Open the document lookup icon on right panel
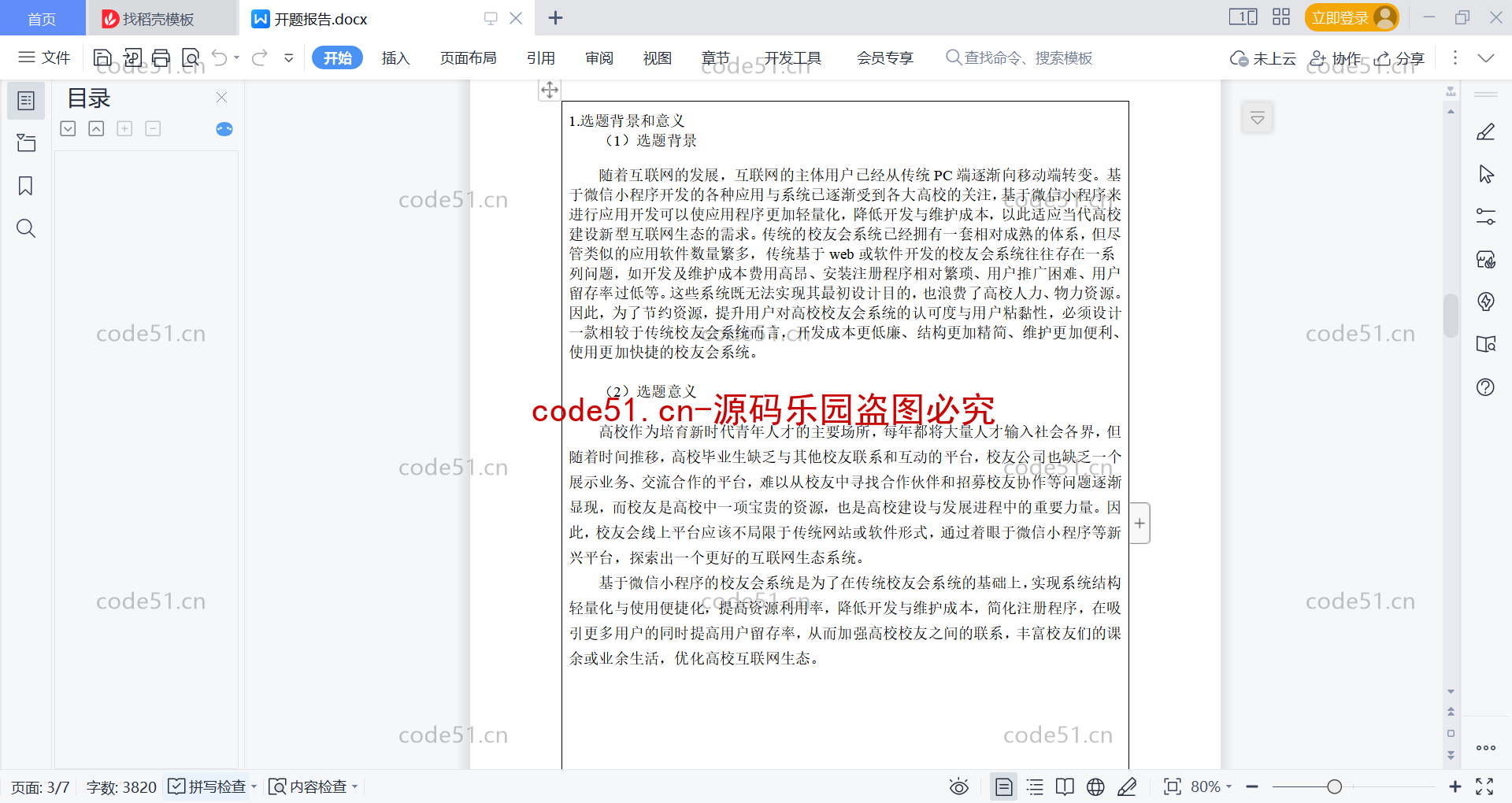The height and width of the screenshot is (803, 1512). tap(1486, 344)
